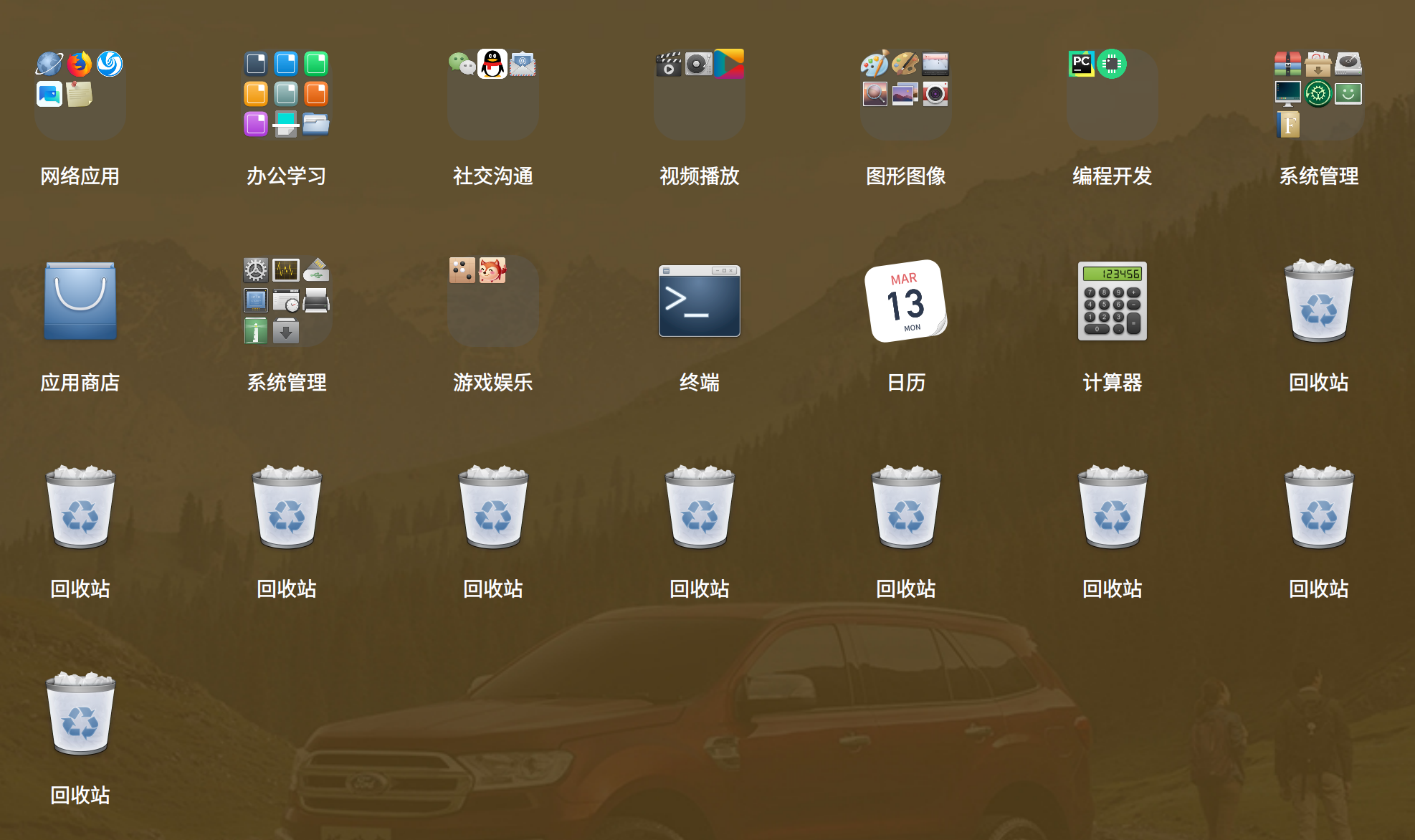The image size is (1415, 840).
Task: Open the 编程开发 folder
Action: (x=1112, y=94)
